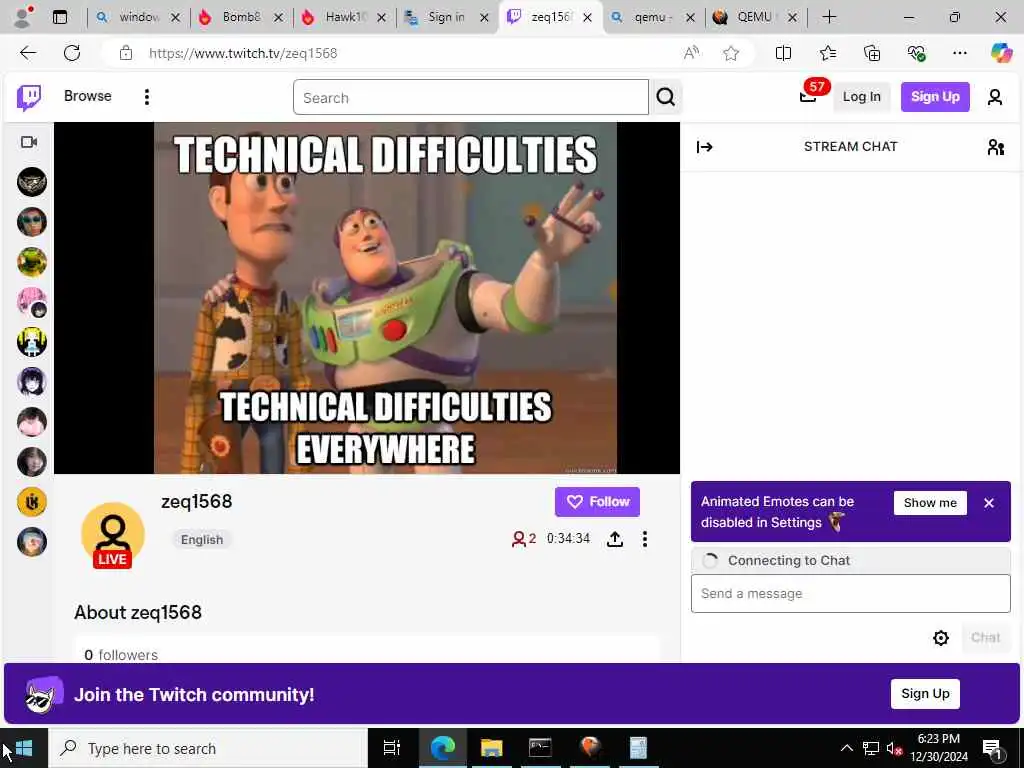Image resolution: width=1024 pixels, height=768 pixels.
Task: Open the green frog avatar channel
Action: 32,263
